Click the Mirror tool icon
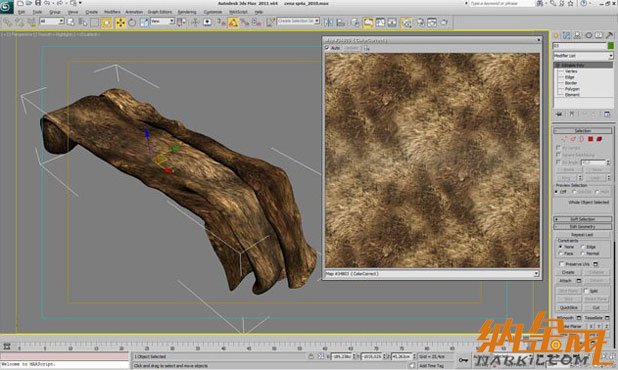 (x=328, y=22)
